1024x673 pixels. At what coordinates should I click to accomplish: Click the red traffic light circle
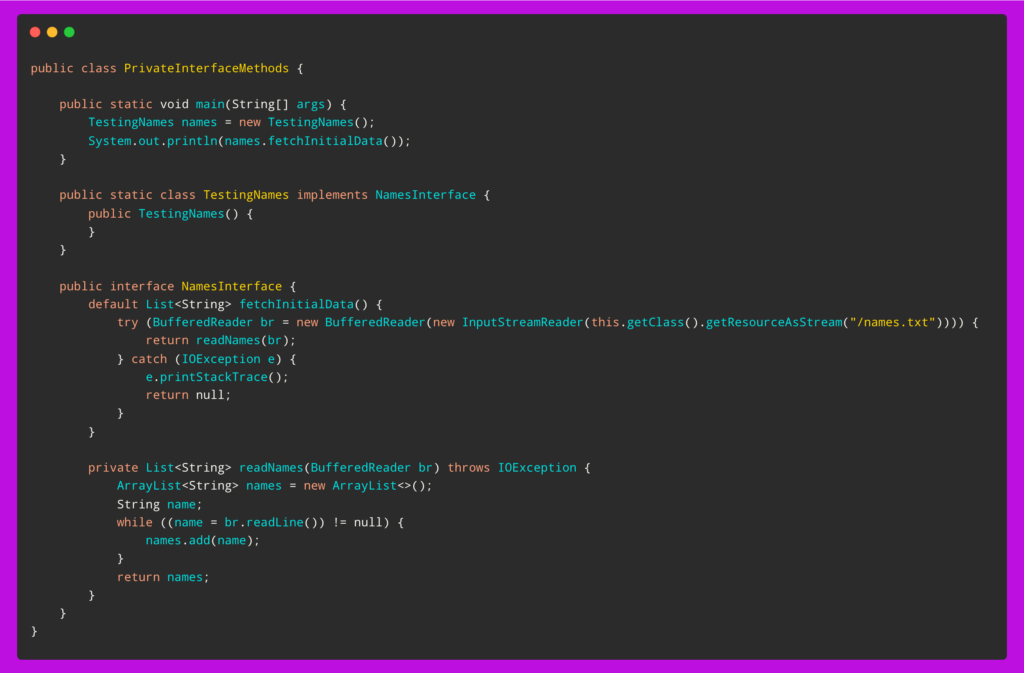pos(35,31)
